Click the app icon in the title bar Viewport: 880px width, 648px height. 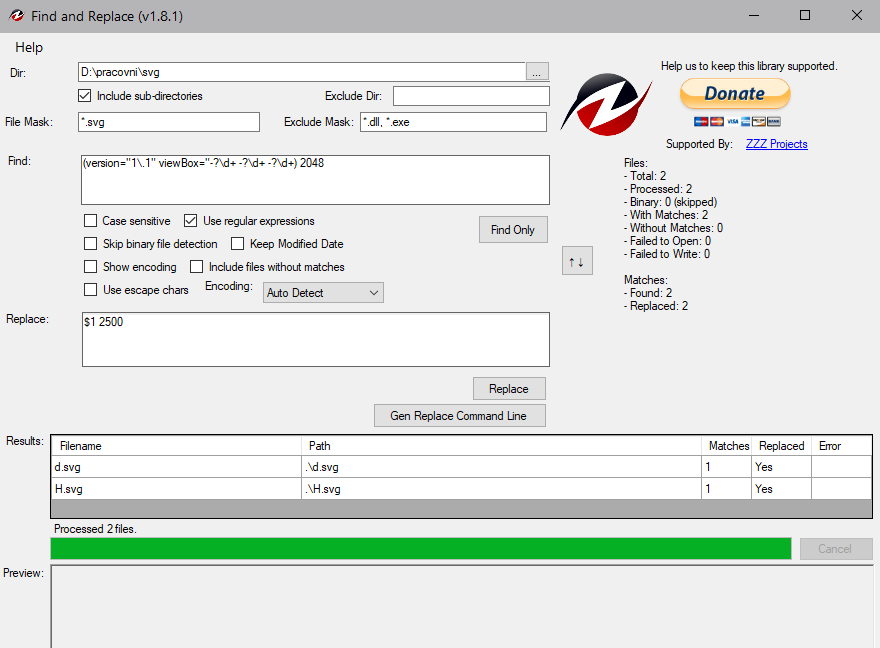[17, 16]
